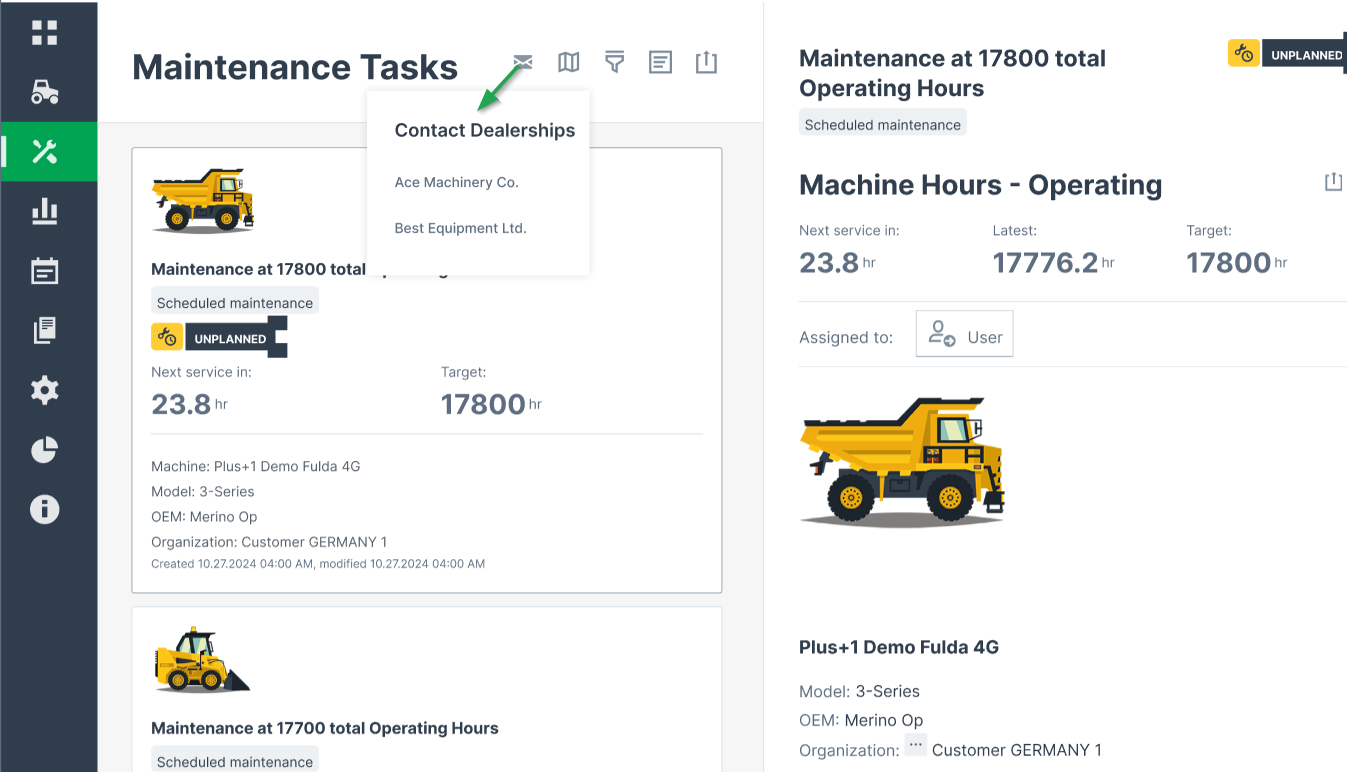1347x772 pixels.
Task: Select Ace Machinery Co. from dealerships menu
Action: 456,182
